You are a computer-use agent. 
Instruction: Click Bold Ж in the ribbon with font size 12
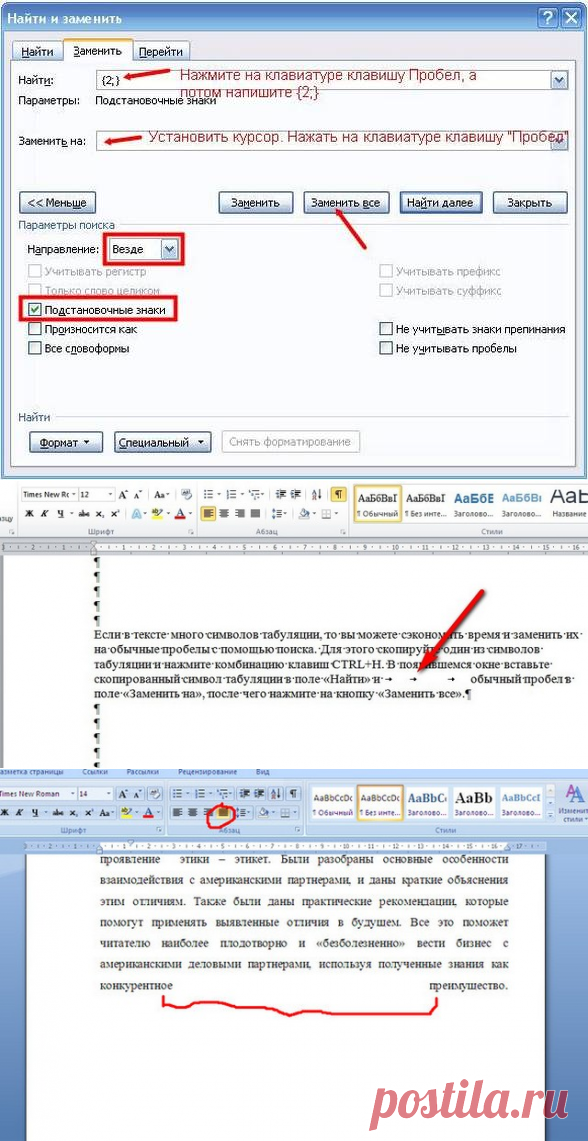click(30, 513)
